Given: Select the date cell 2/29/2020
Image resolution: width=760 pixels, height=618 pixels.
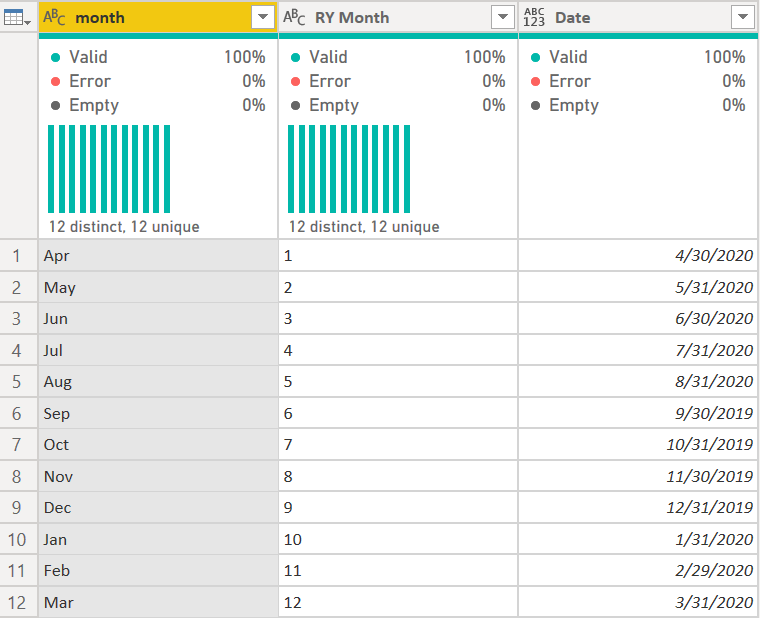Looking at the screenshot, I should click(638, 570).
